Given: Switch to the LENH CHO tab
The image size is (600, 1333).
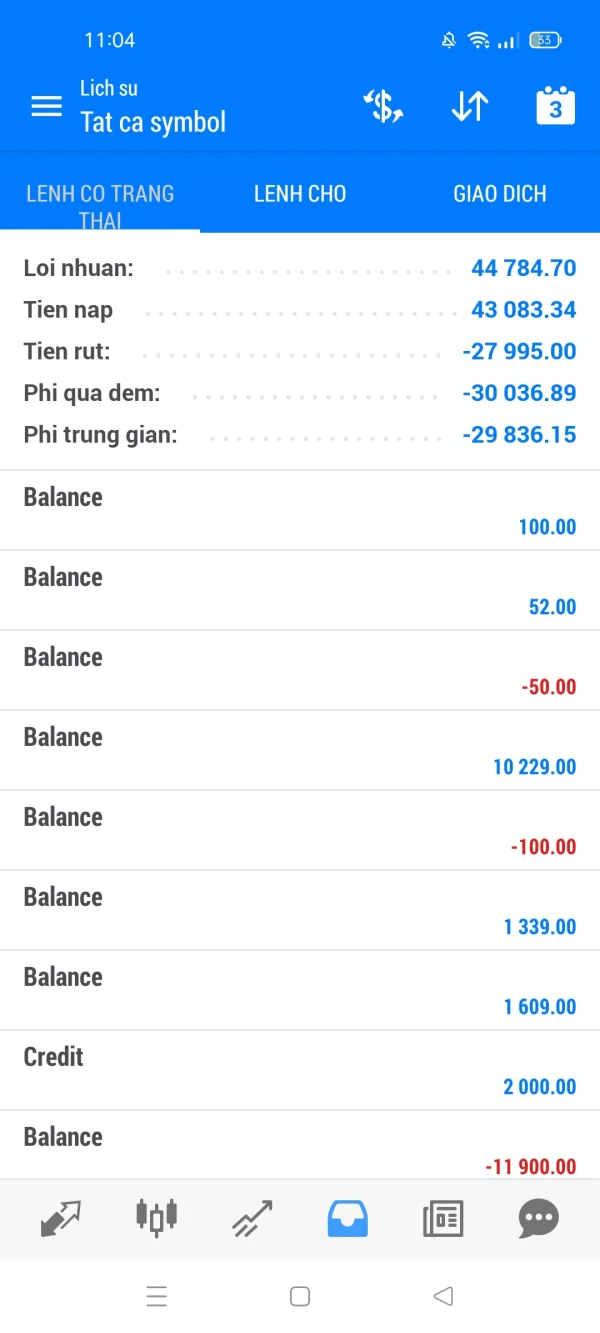Looking at the screenshot, I should coord(300,194).
